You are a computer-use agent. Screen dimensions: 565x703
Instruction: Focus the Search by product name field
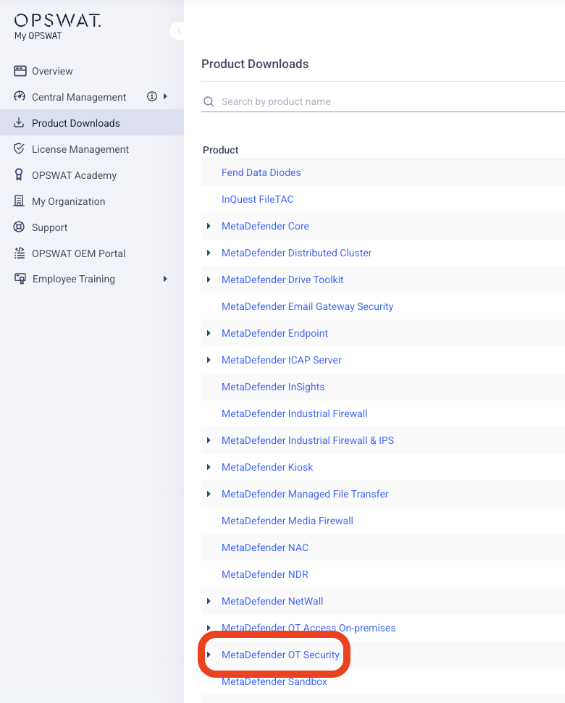coord(383,101)
